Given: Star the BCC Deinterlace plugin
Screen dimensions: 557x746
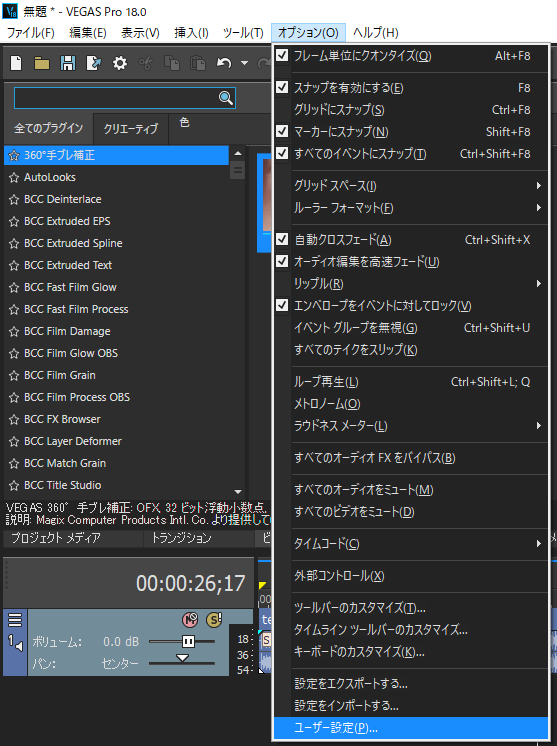Looking at the screenshot, I should pyautogui.click(x=14, y=199).
